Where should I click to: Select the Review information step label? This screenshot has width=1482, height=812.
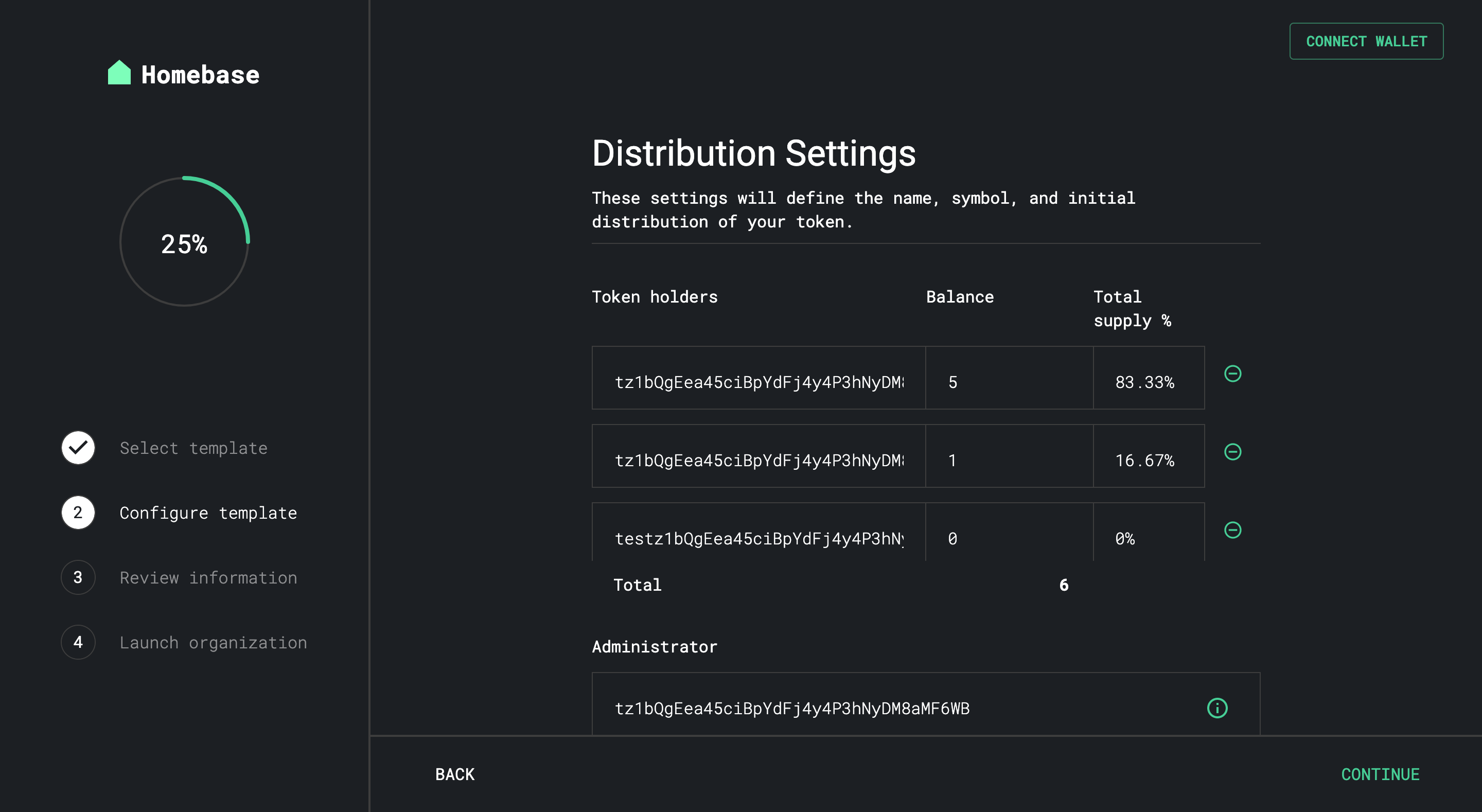click(208, 577)
